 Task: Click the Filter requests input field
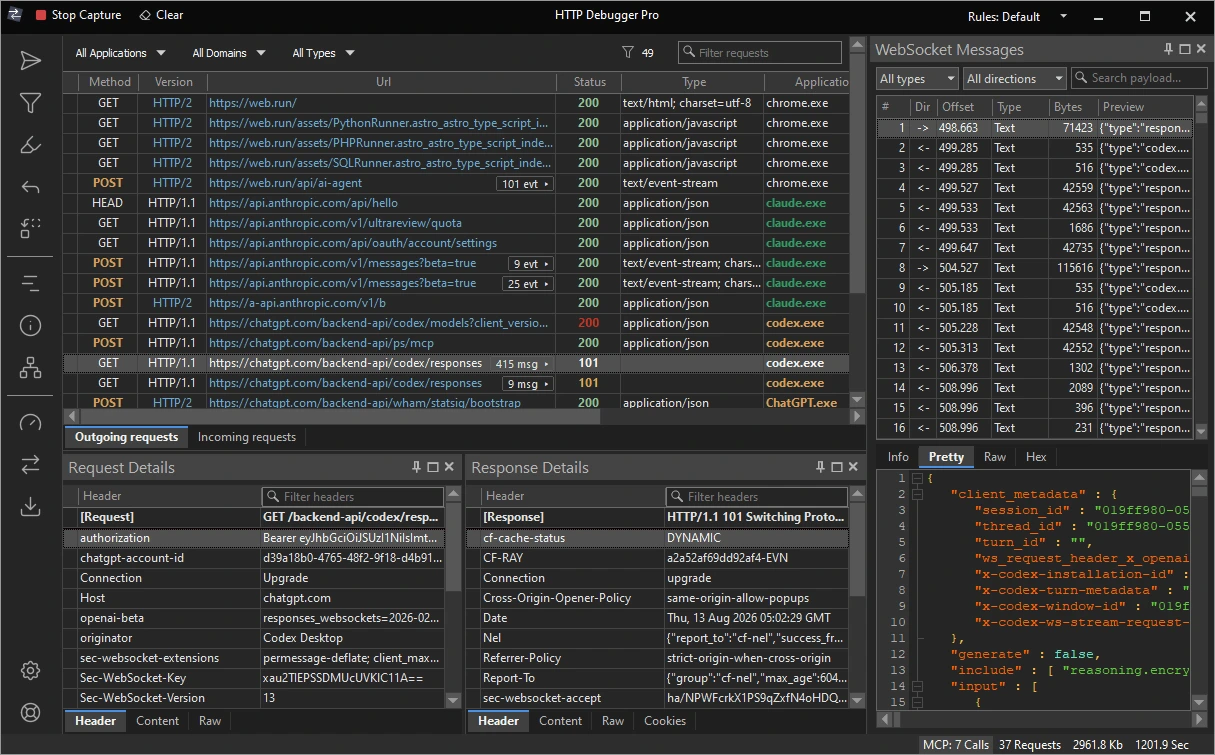[x=760, y=53]
